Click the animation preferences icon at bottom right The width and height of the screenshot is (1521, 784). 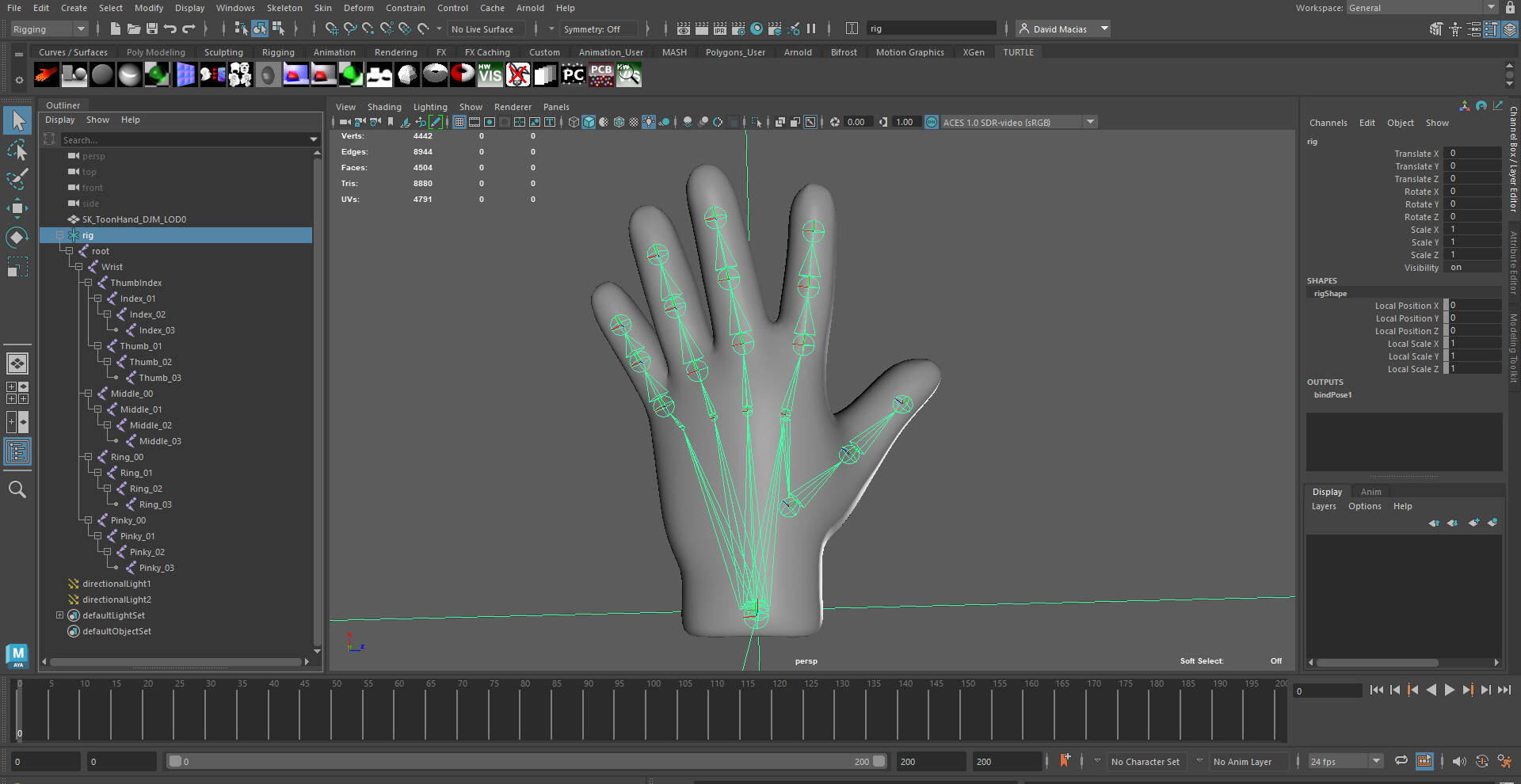point(1504,761)
